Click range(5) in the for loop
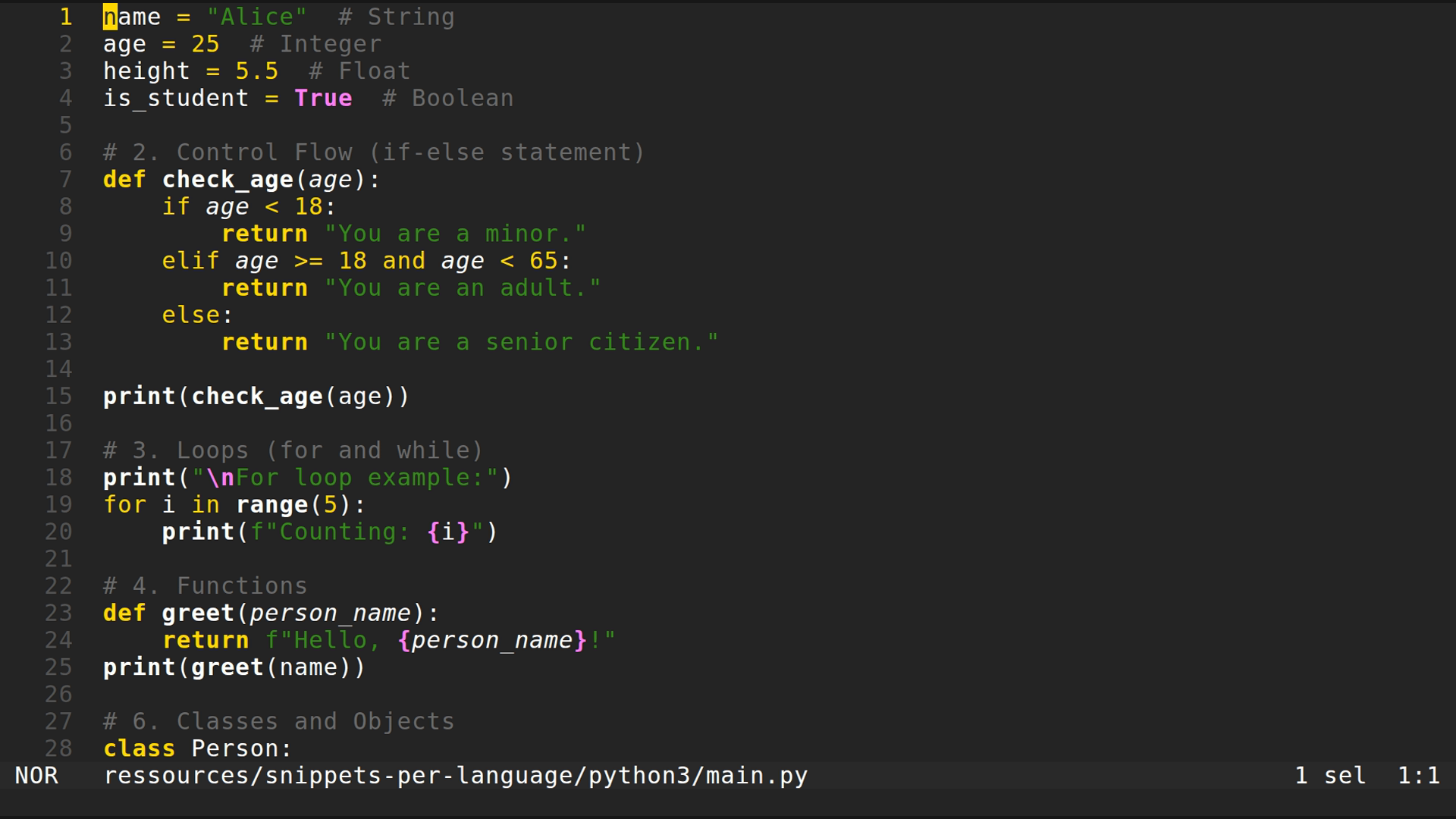Image resolution: width=1456 pixels, height=819 pixels. click(298, 504)
